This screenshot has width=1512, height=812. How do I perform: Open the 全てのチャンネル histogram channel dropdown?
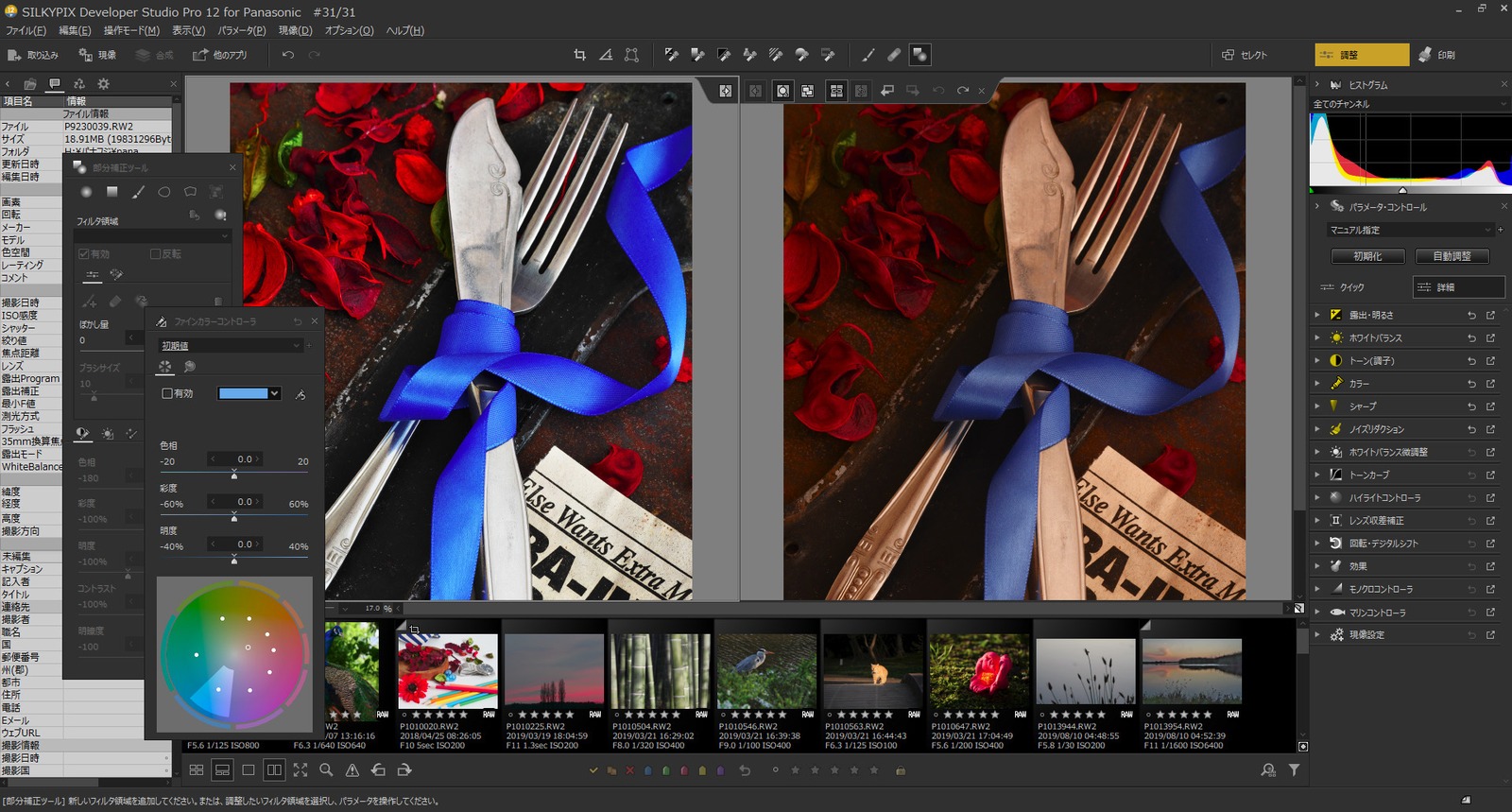point(1409,104)
